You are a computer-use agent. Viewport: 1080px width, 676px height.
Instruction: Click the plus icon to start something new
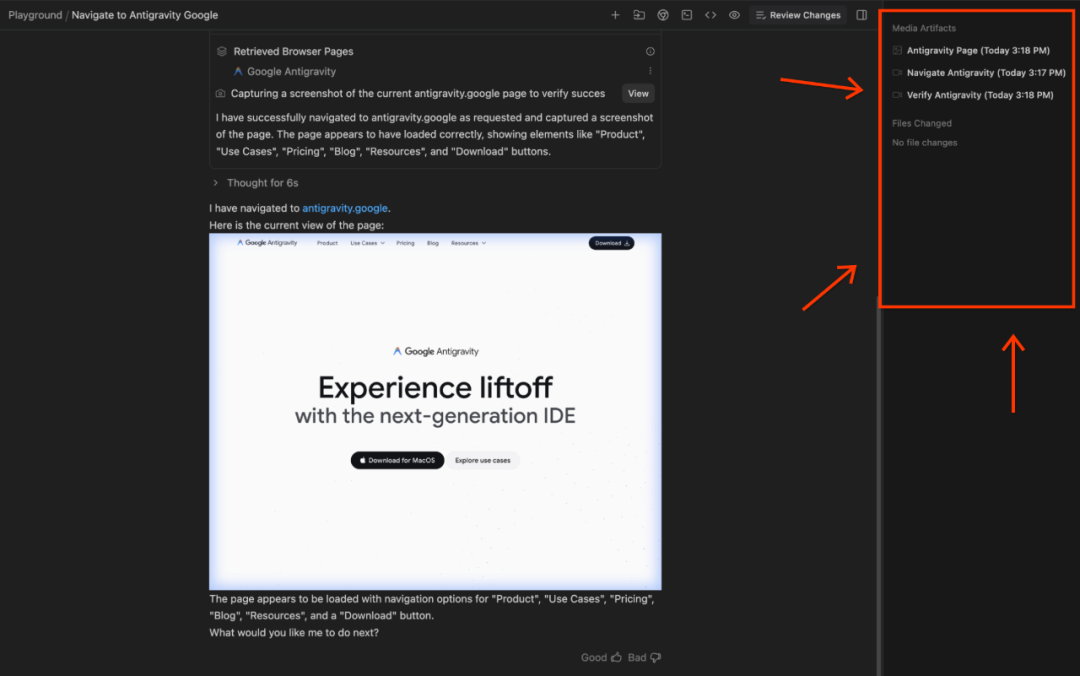point(616,15)
